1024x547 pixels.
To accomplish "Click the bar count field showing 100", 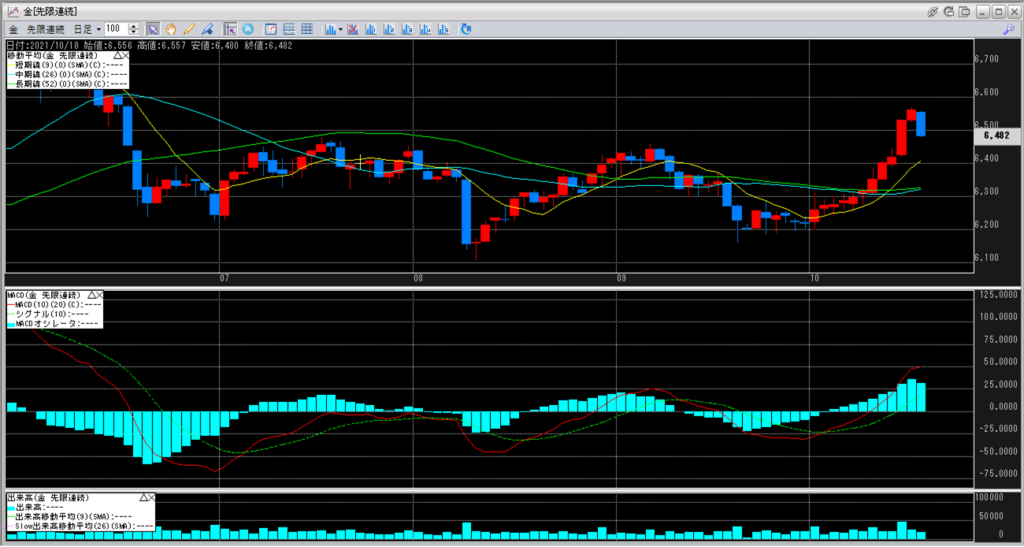I will [x=116, y=29].
